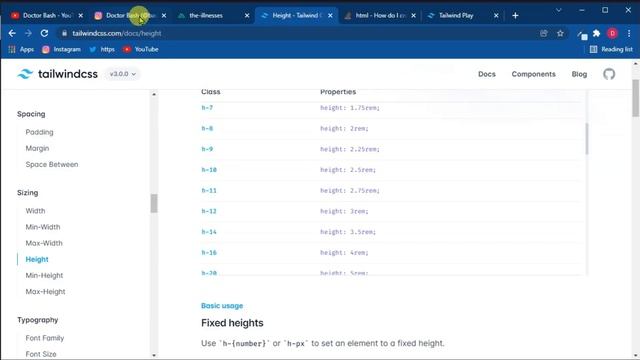This screenshot has height=360, width=640.
Task: Open a new tab with plus button
Action: click(515, 16)
